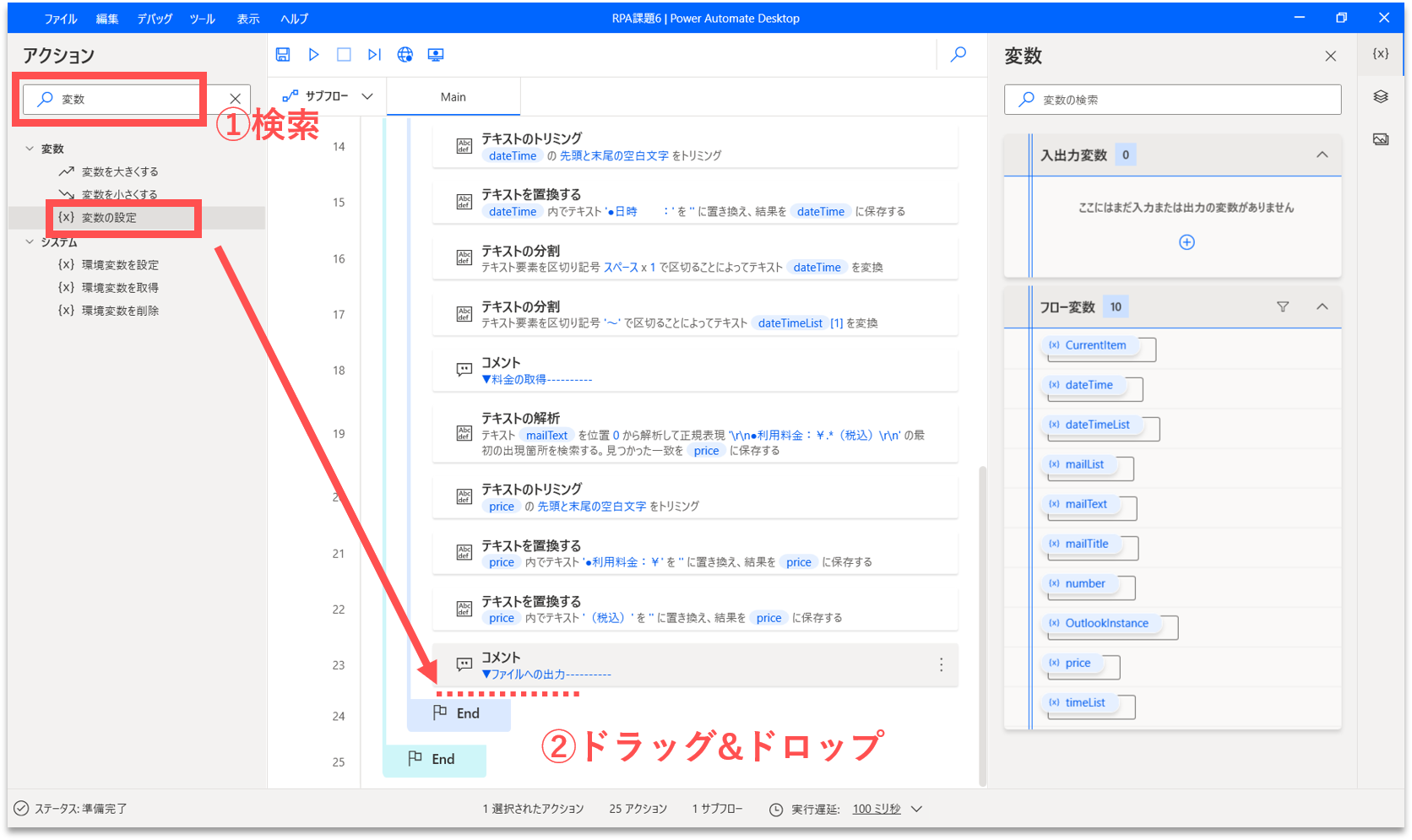The image size is (1412, 840).
Task: Click the Stop flow icon
Action: click(x=344, y=55)
